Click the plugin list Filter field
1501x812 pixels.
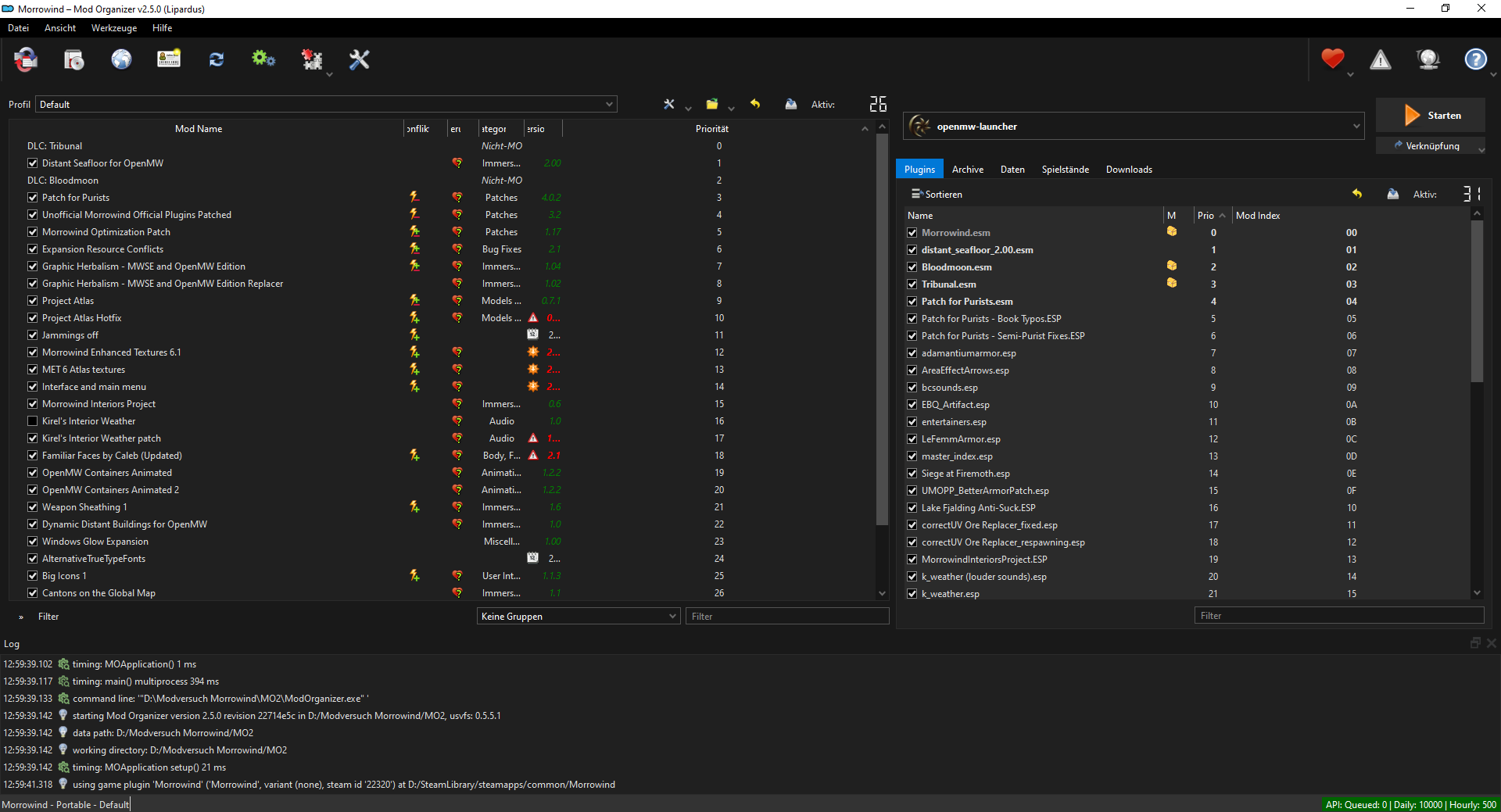(1338, 616)
